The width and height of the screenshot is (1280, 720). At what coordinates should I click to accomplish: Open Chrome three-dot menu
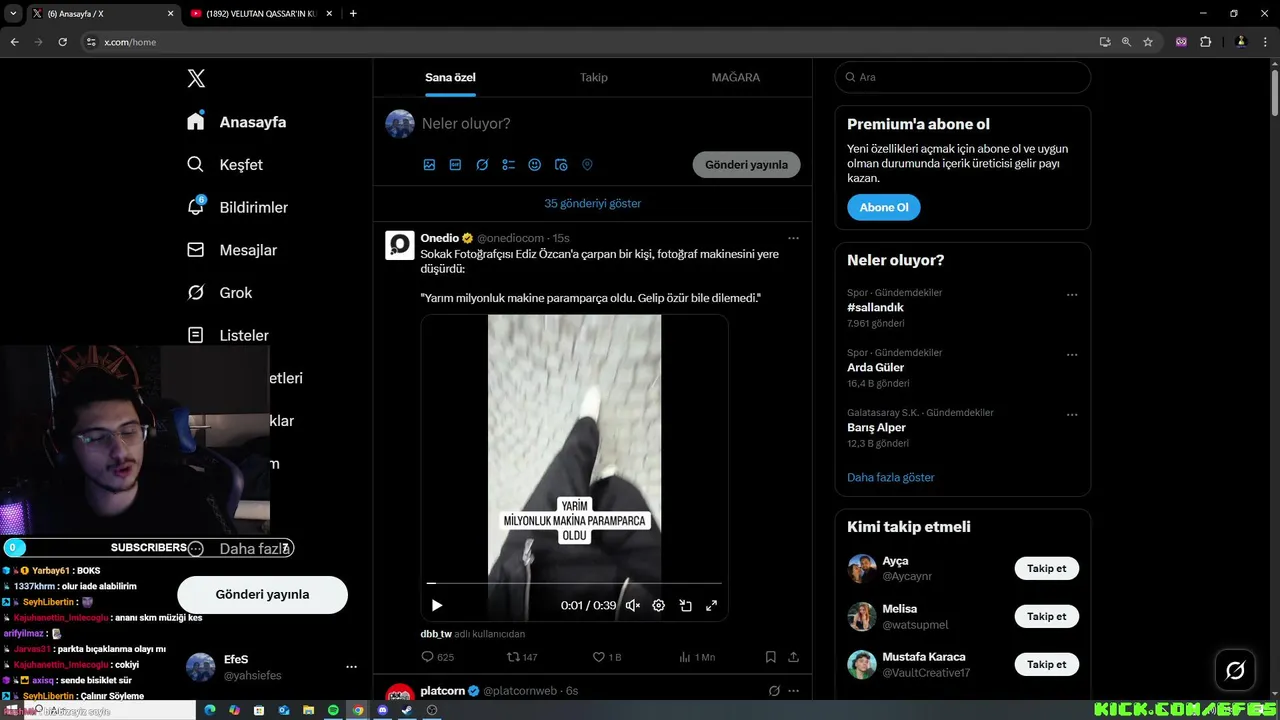tap(1266, 42)
